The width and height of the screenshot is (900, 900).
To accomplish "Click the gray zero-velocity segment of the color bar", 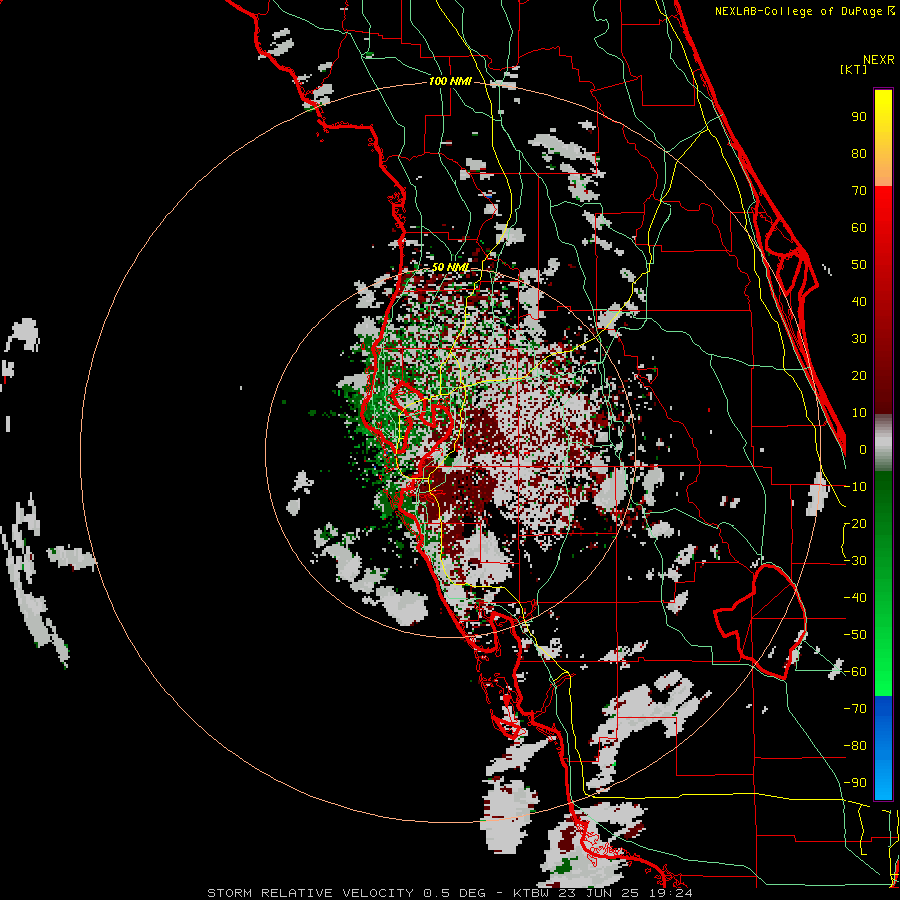I will (883, 442).
